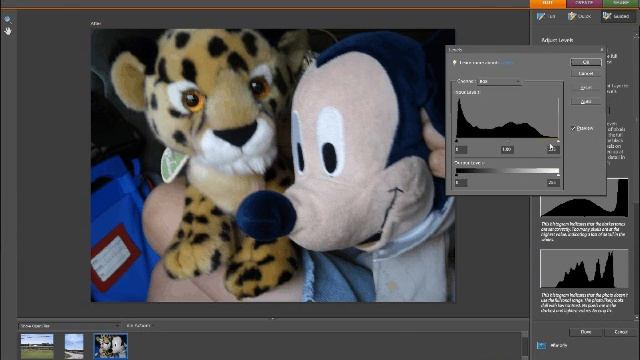Focus the shadow input value field

[x=461, y=149]
